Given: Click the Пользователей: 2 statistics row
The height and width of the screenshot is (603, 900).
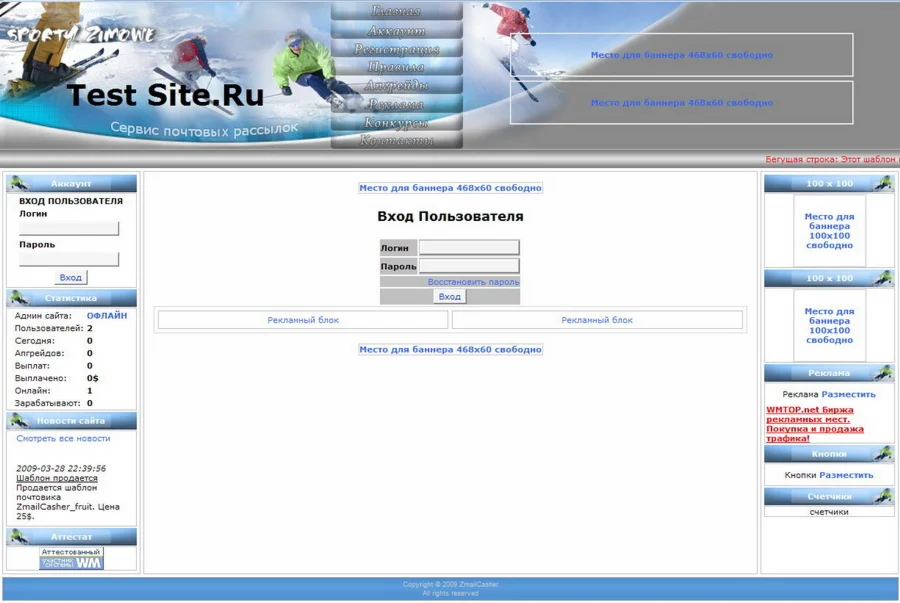Looking at the screenshot, I should 54,328.
